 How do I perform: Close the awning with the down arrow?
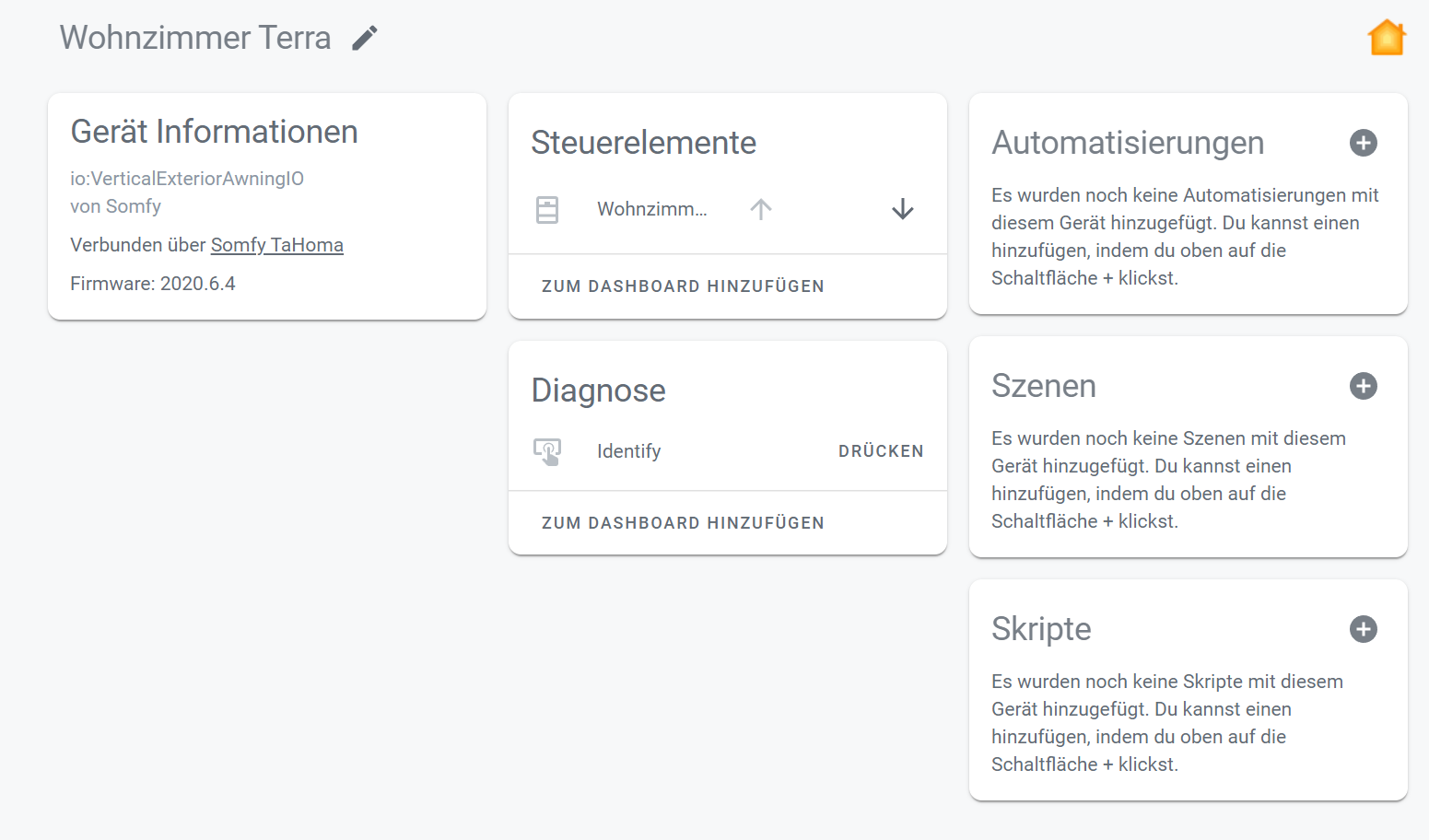pos(903,209)
